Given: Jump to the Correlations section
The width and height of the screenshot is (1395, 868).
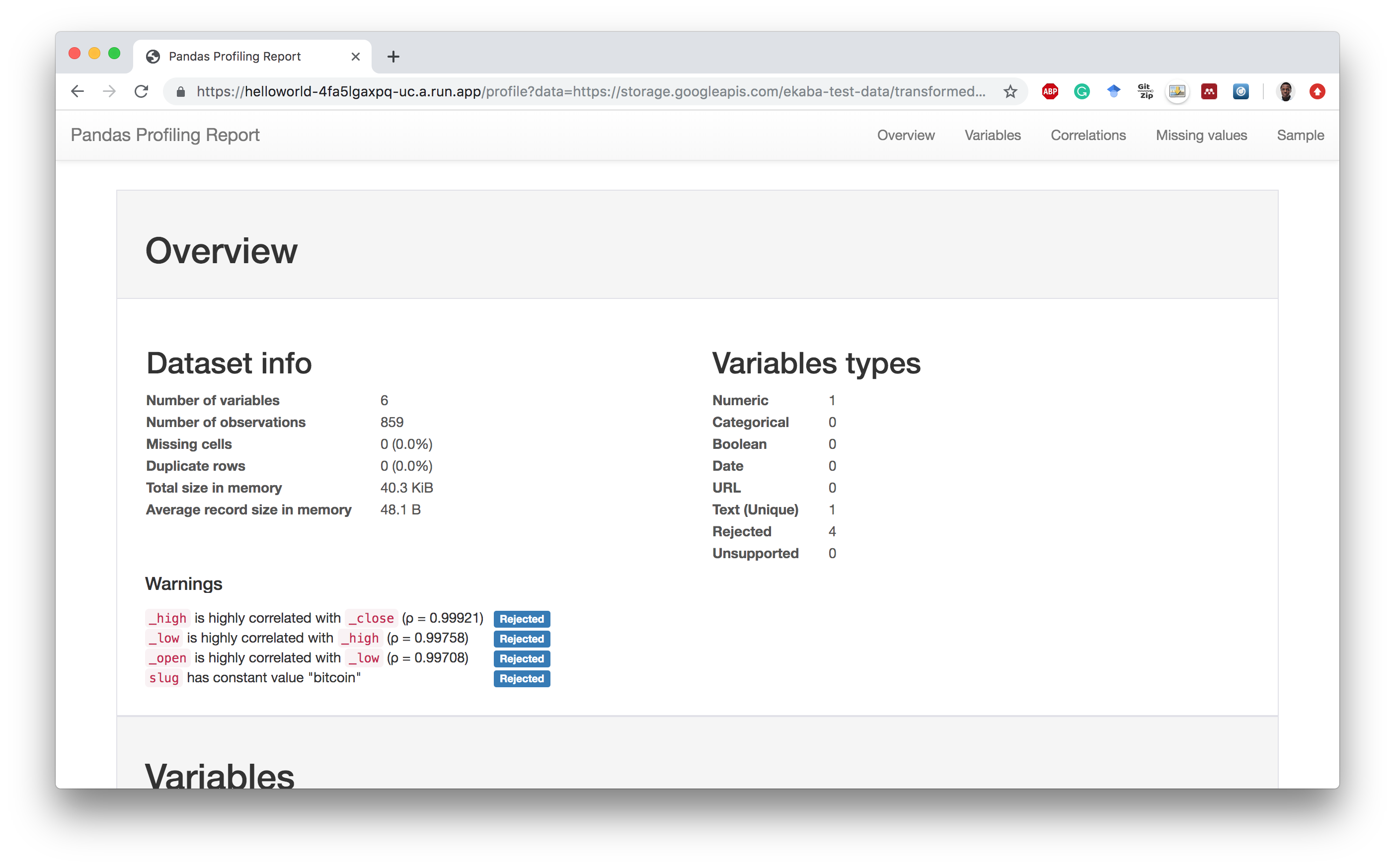Looking at the screenshot, I should point(1088,136).
